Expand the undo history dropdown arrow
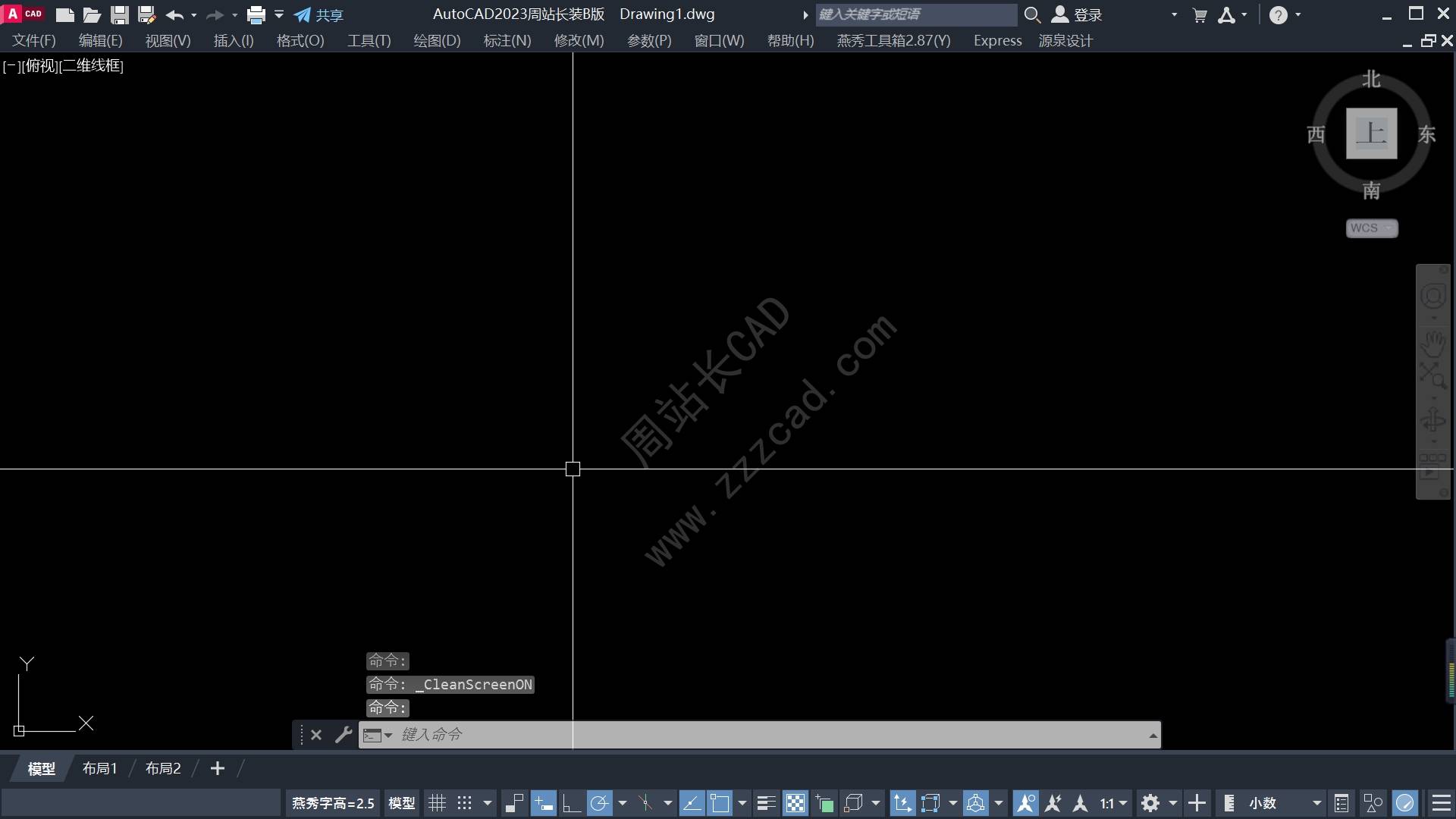Screen dimensions: 1456x819 (194, 14)
